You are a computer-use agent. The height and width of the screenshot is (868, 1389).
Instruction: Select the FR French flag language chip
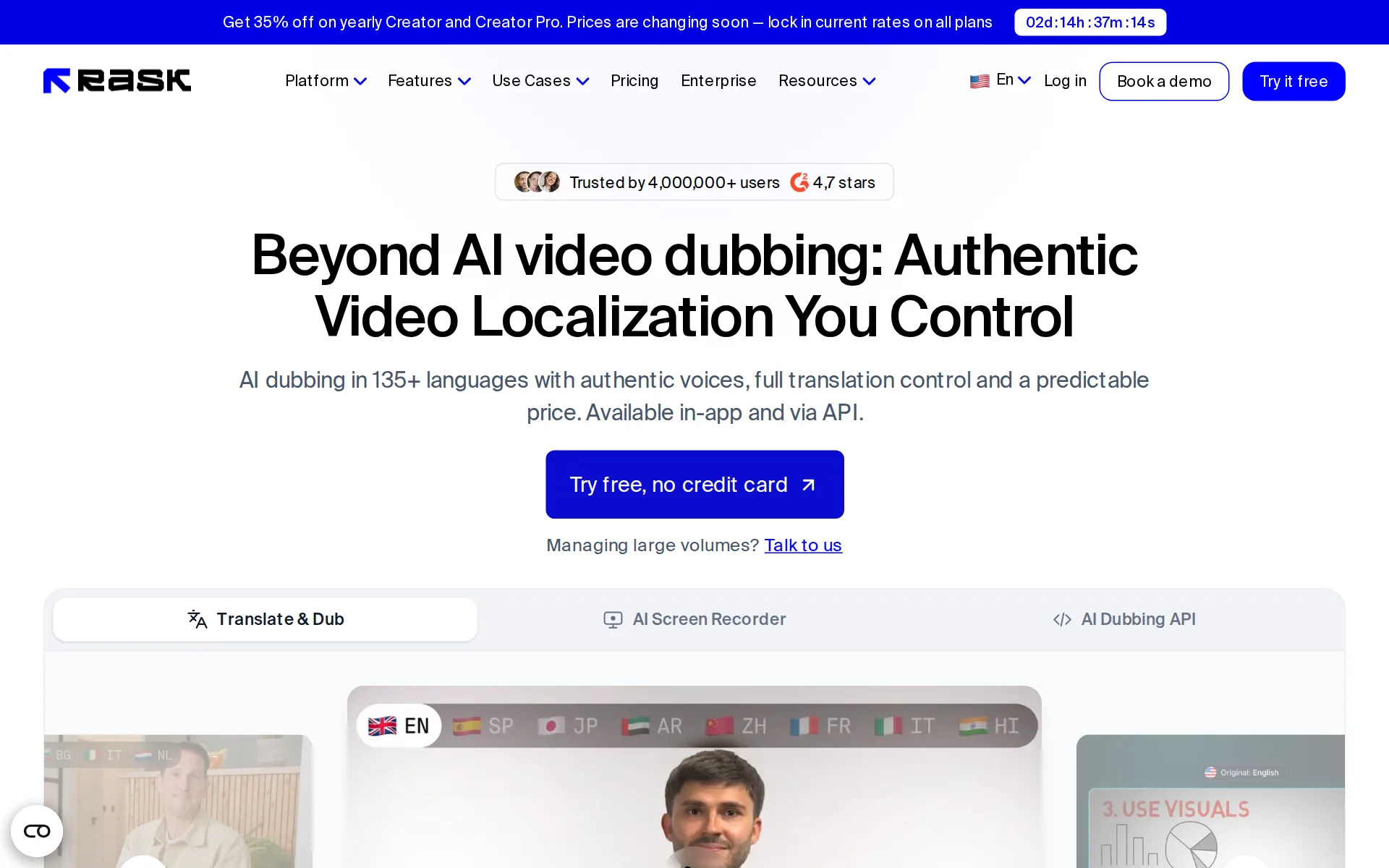point(820,726)
